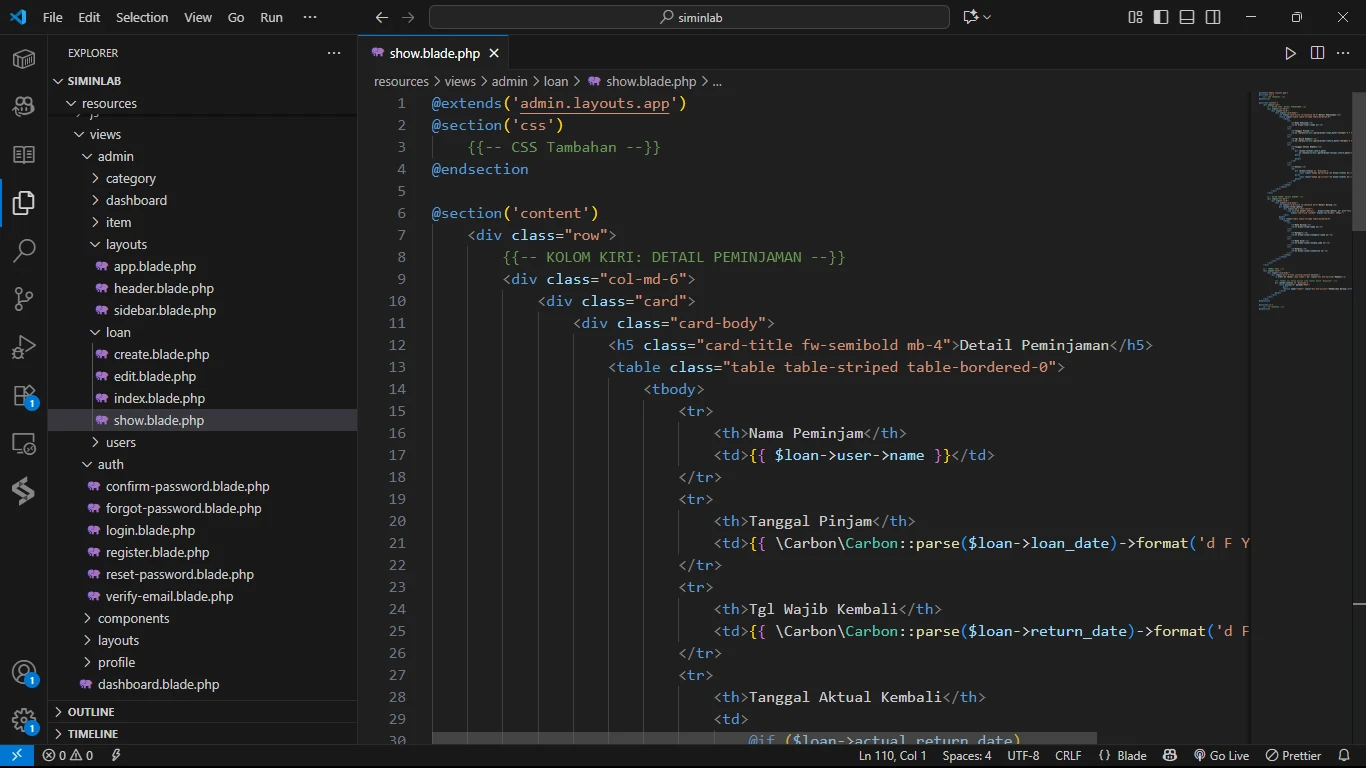Collapse the auth folder
The image size is (1366, 768).
(x=110, y=464)
